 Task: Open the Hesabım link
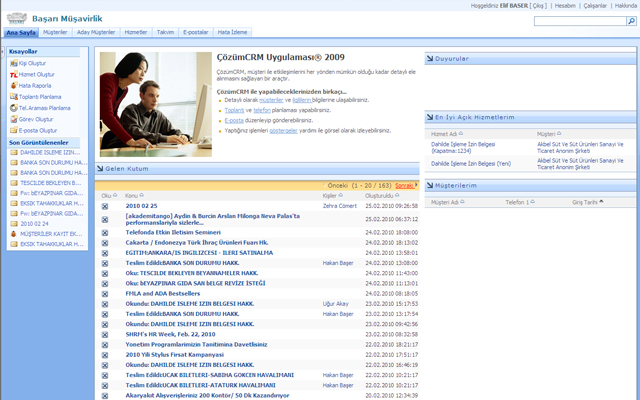tap(565, 6)
